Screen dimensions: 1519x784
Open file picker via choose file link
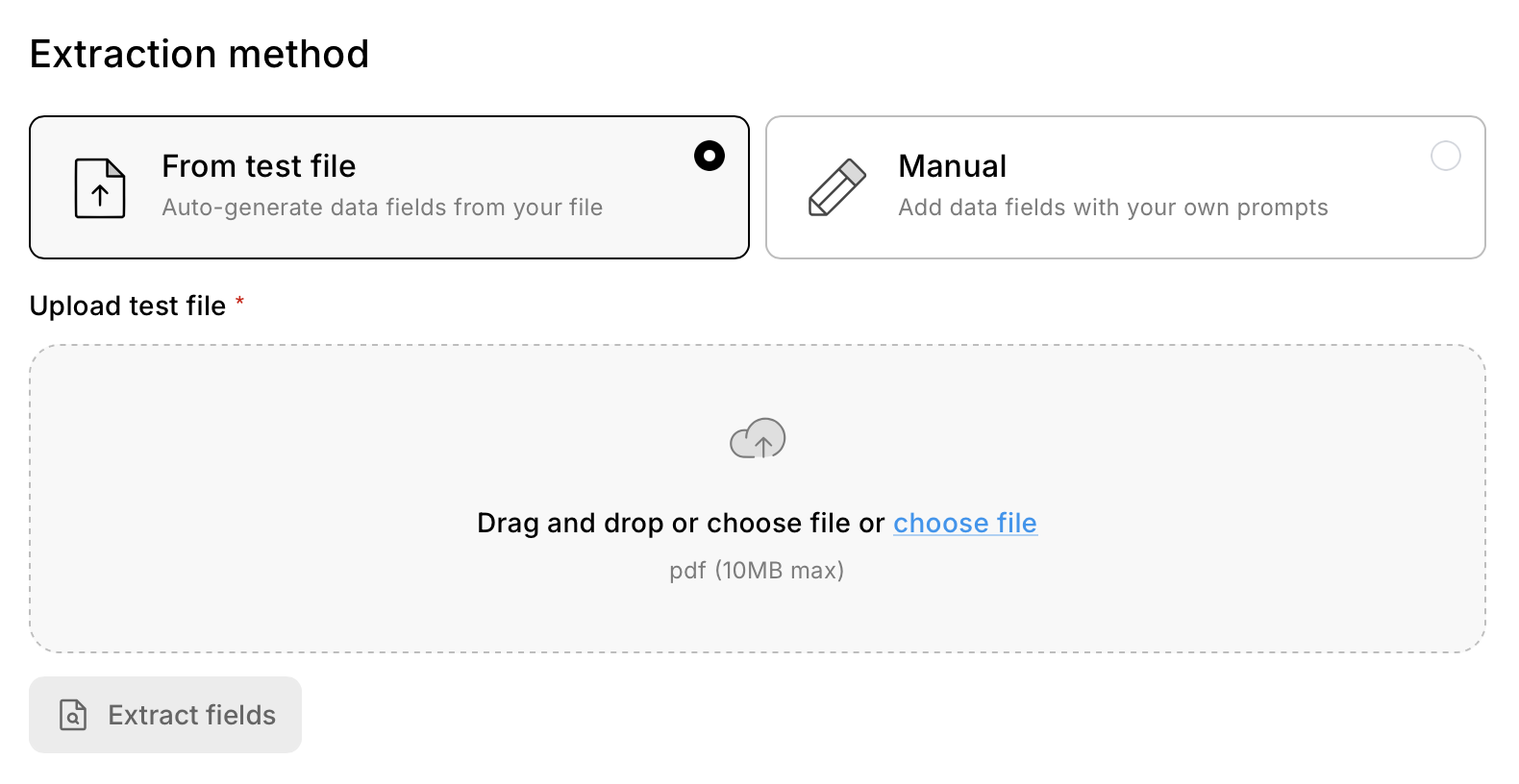pyautogui.click(x=964, y=523)
